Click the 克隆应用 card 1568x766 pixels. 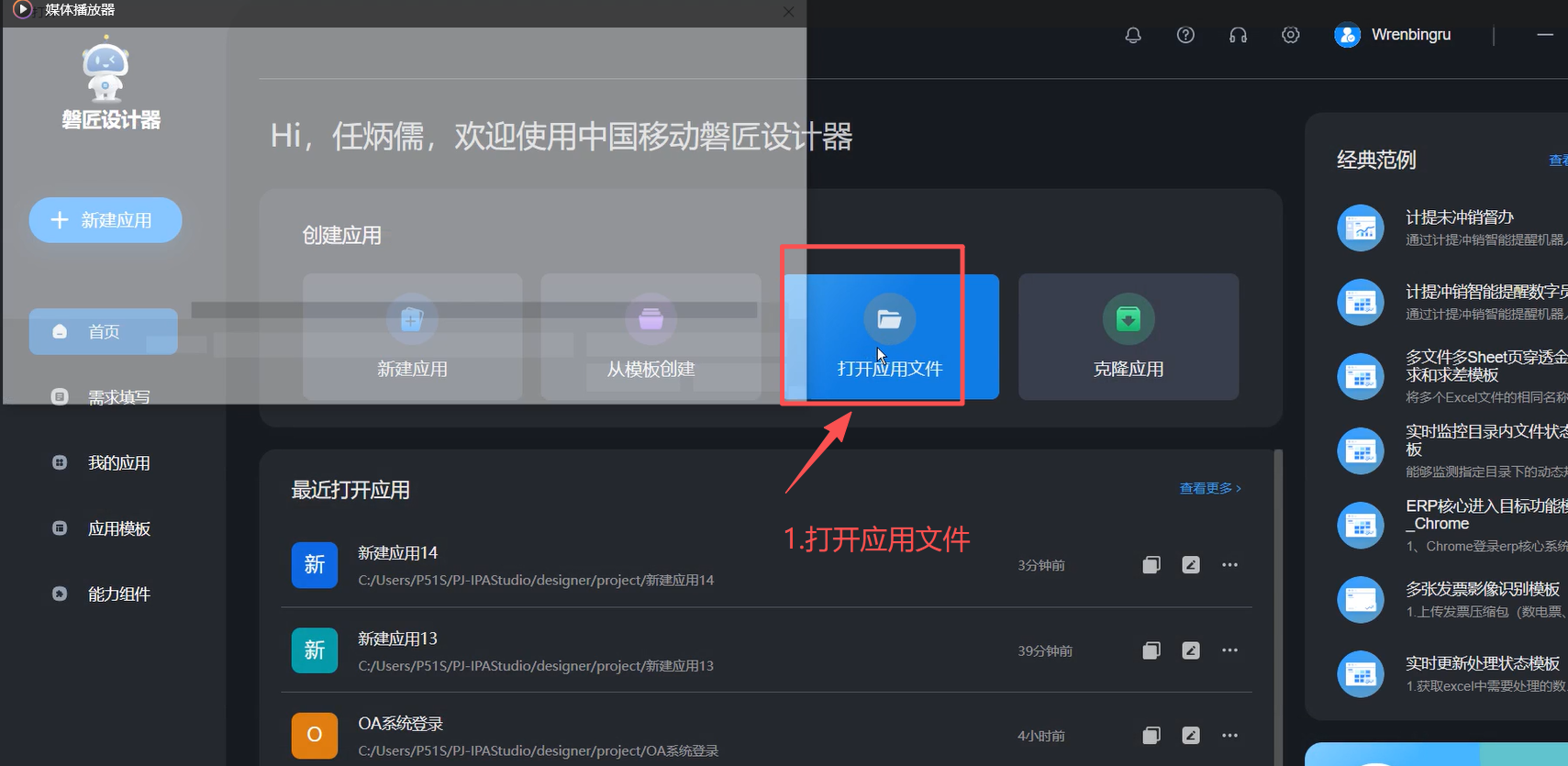1129,337
